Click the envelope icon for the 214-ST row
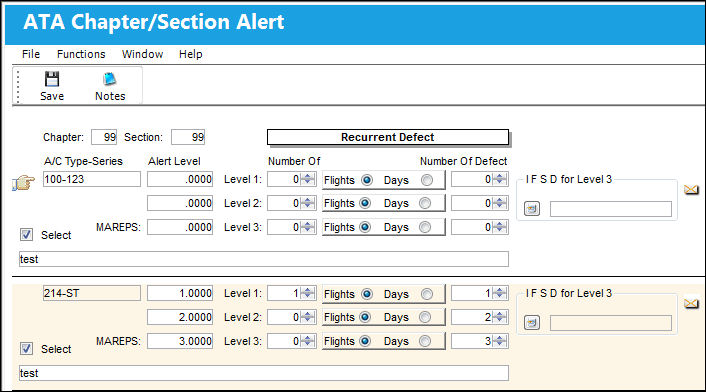This screenshot has width=706, height=392. 691,304
